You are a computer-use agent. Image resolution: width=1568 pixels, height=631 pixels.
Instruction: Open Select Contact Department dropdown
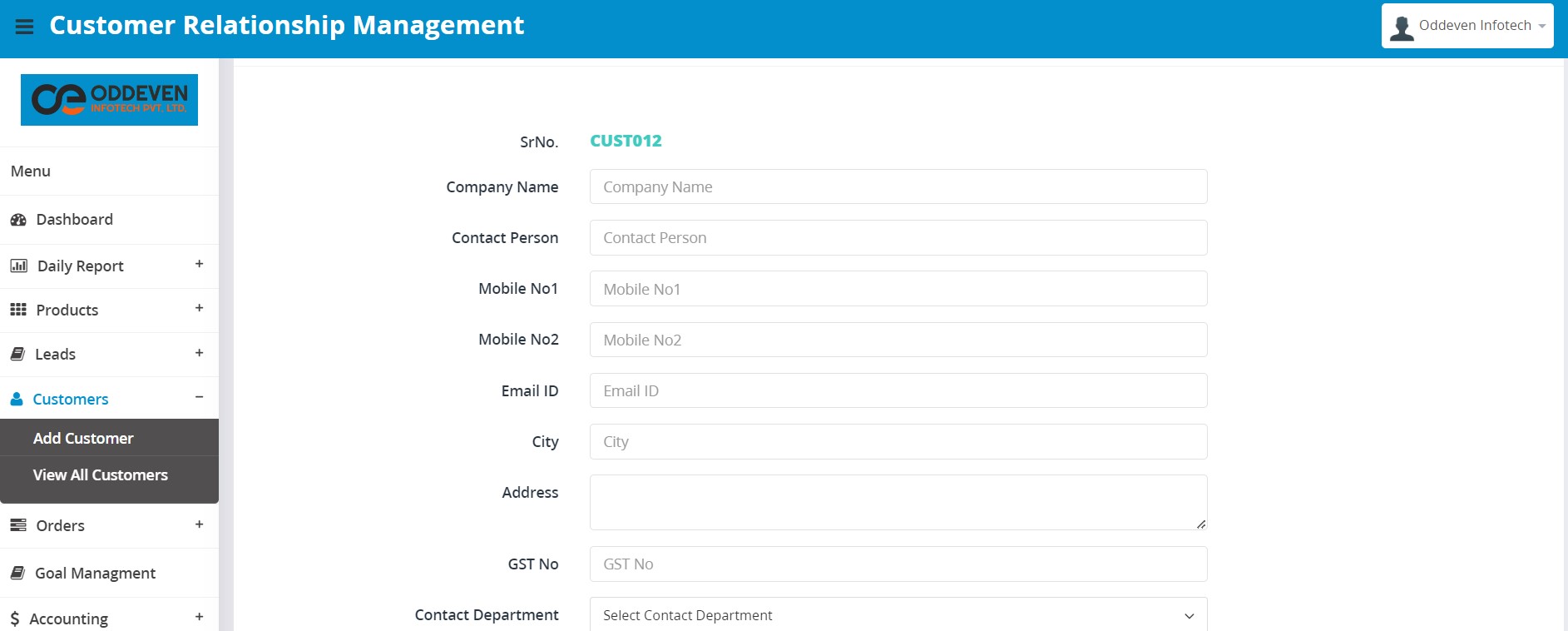898,615
